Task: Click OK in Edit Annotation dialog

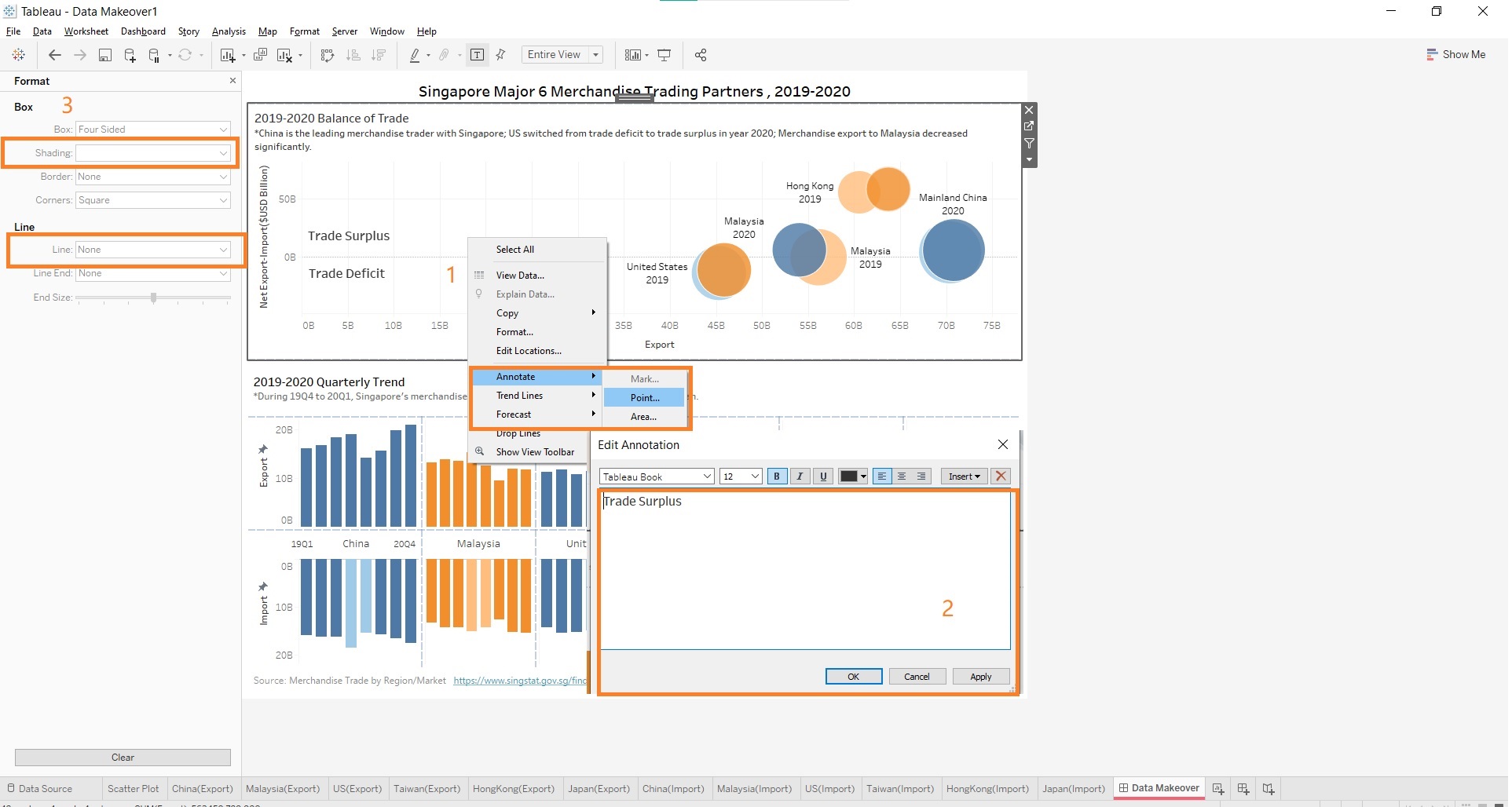Action: coord(854,677)
